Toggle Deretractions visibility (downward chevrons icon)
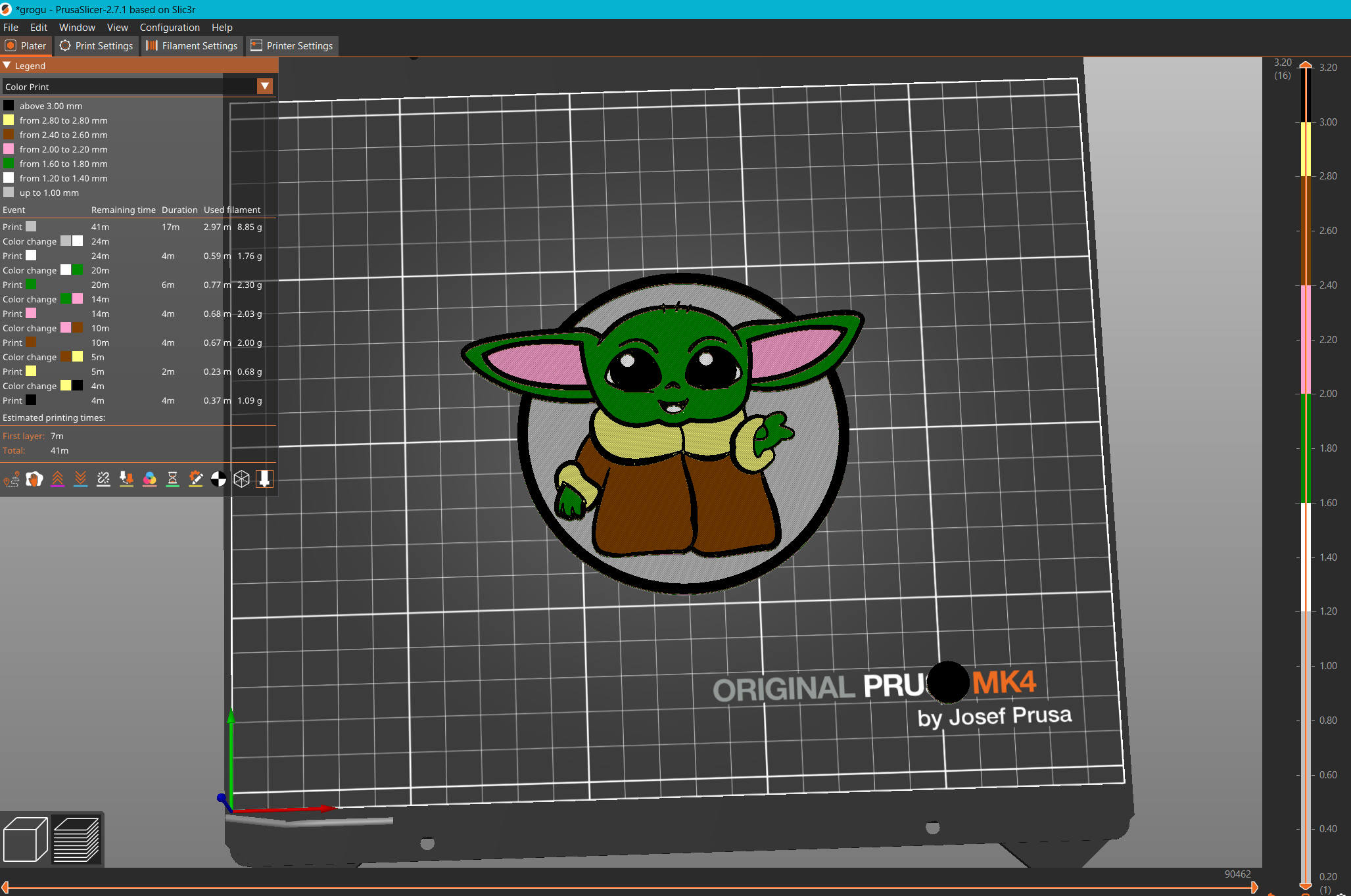1351x896 pixels. (80, 479)
